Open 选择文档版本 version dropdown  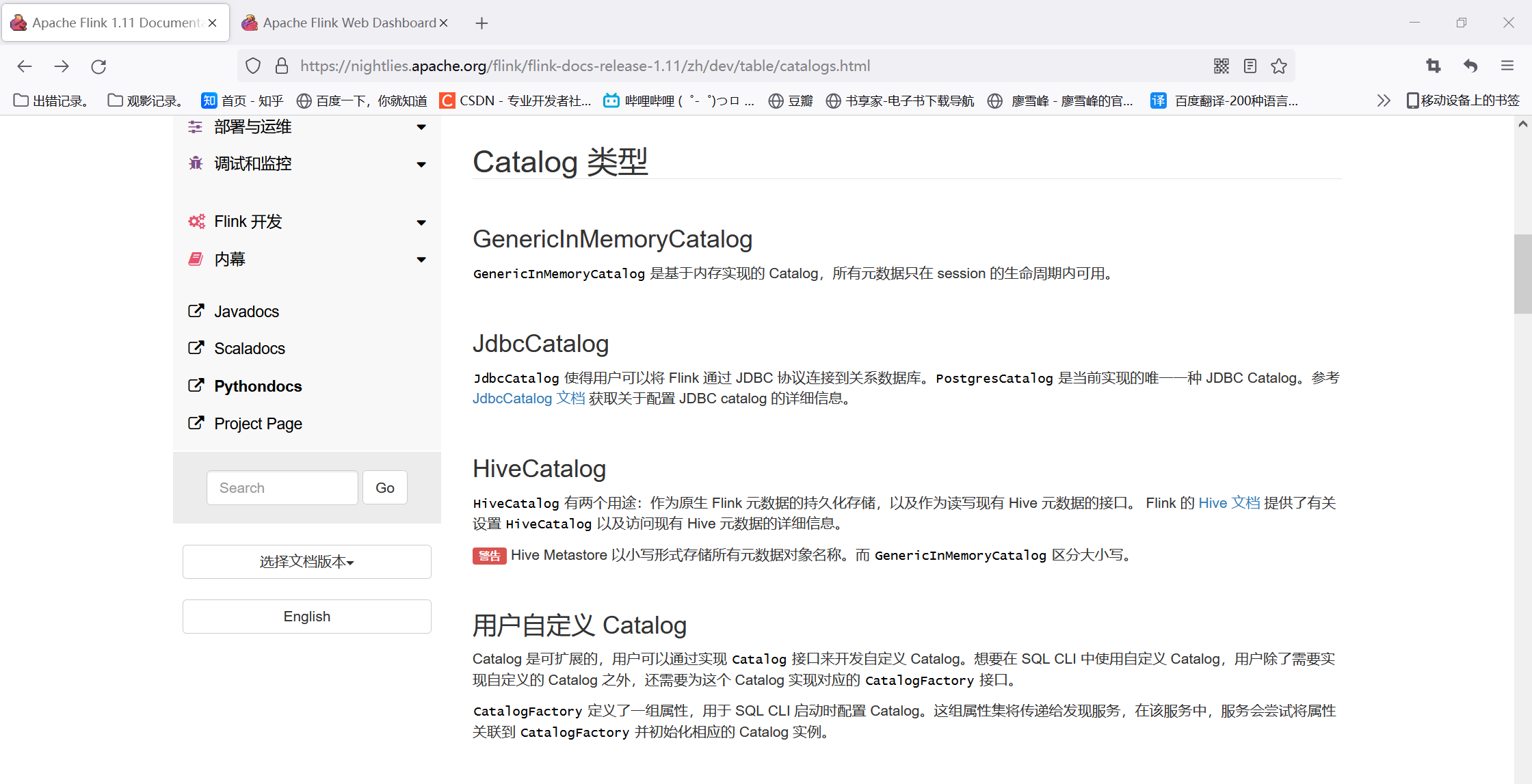(307, 562)
